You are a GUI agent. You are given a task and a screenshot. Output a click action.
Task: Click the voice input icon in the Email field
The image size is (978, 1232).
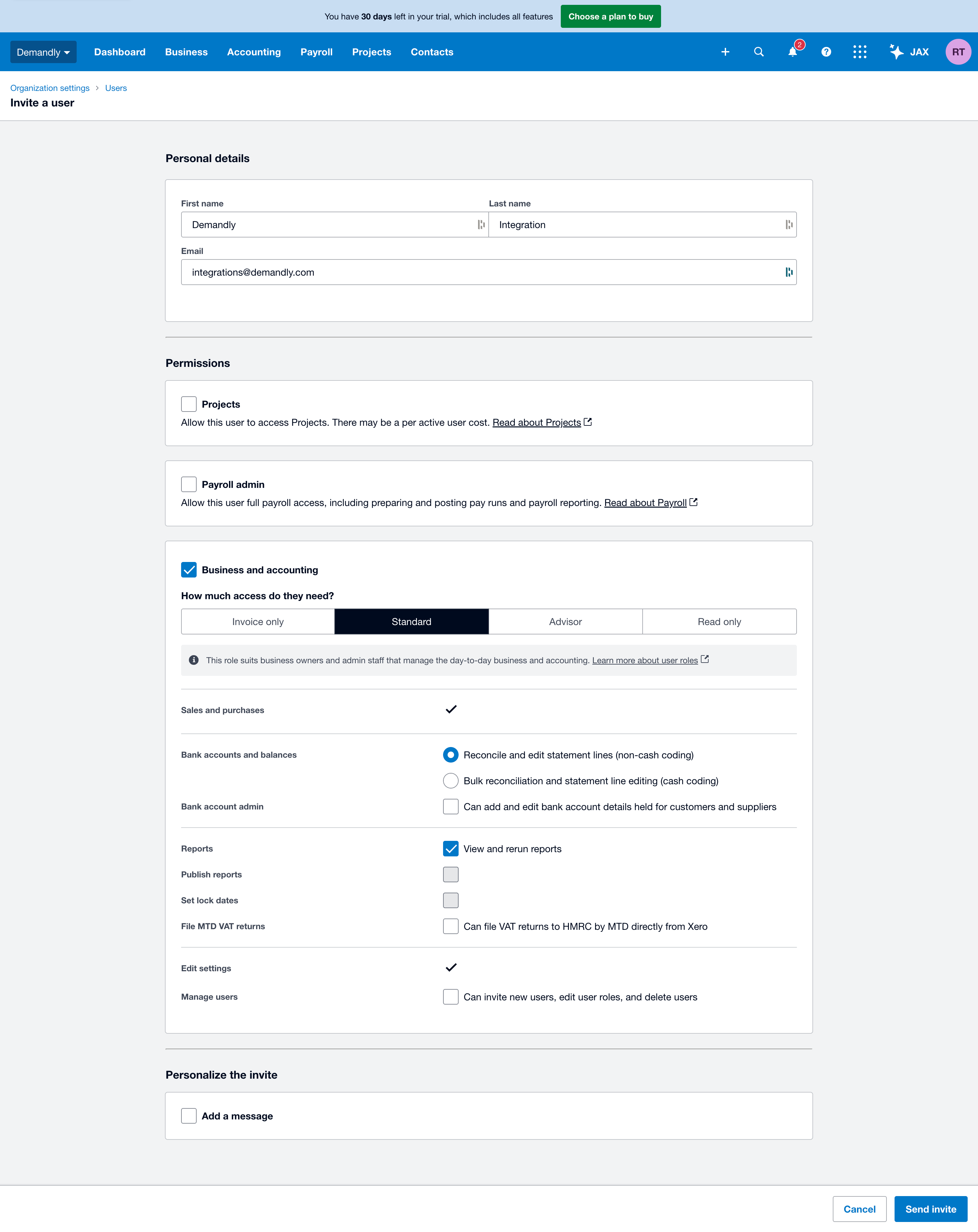click(789, 272)
